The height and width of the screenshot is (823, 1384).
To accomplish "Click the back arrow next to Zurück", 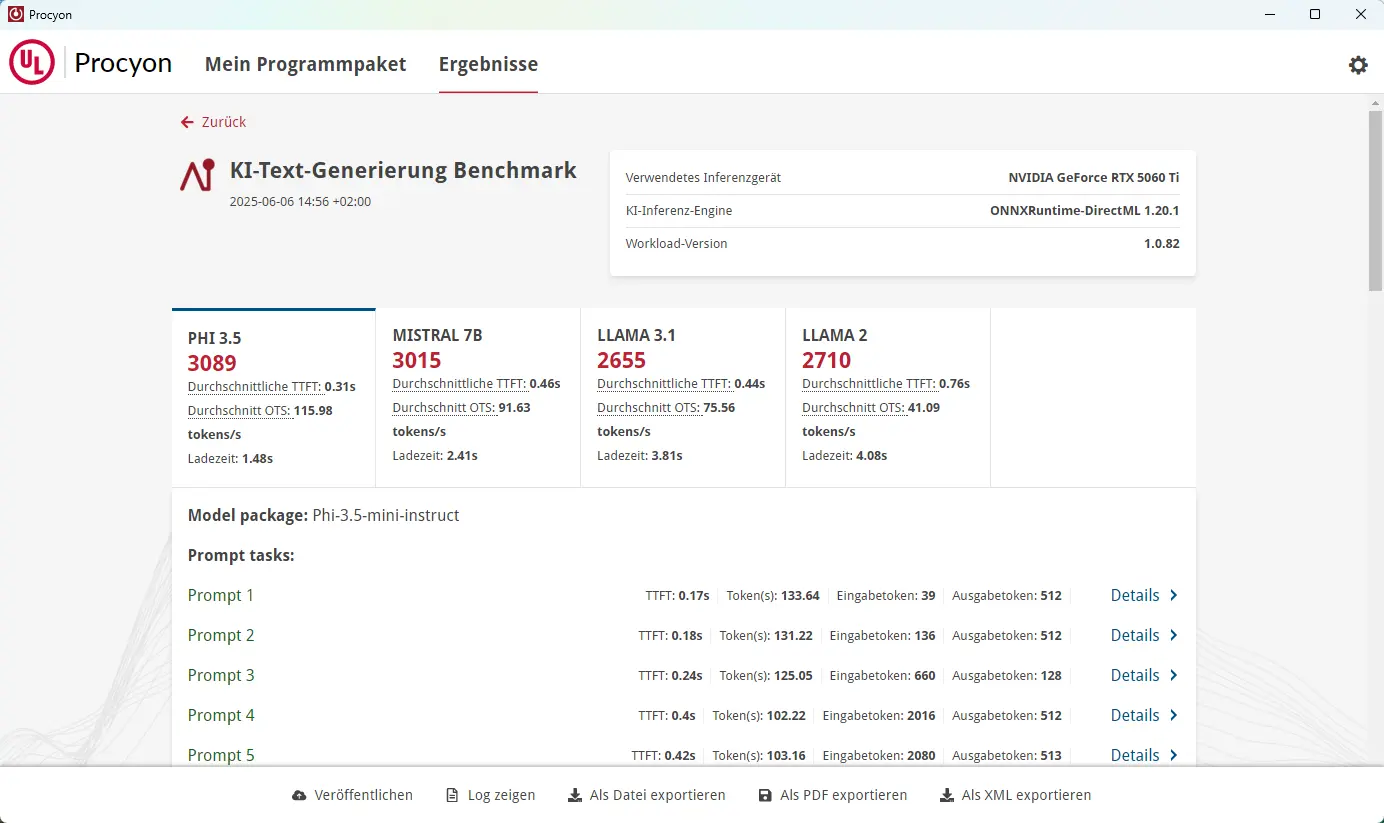I will pos(187,122).
